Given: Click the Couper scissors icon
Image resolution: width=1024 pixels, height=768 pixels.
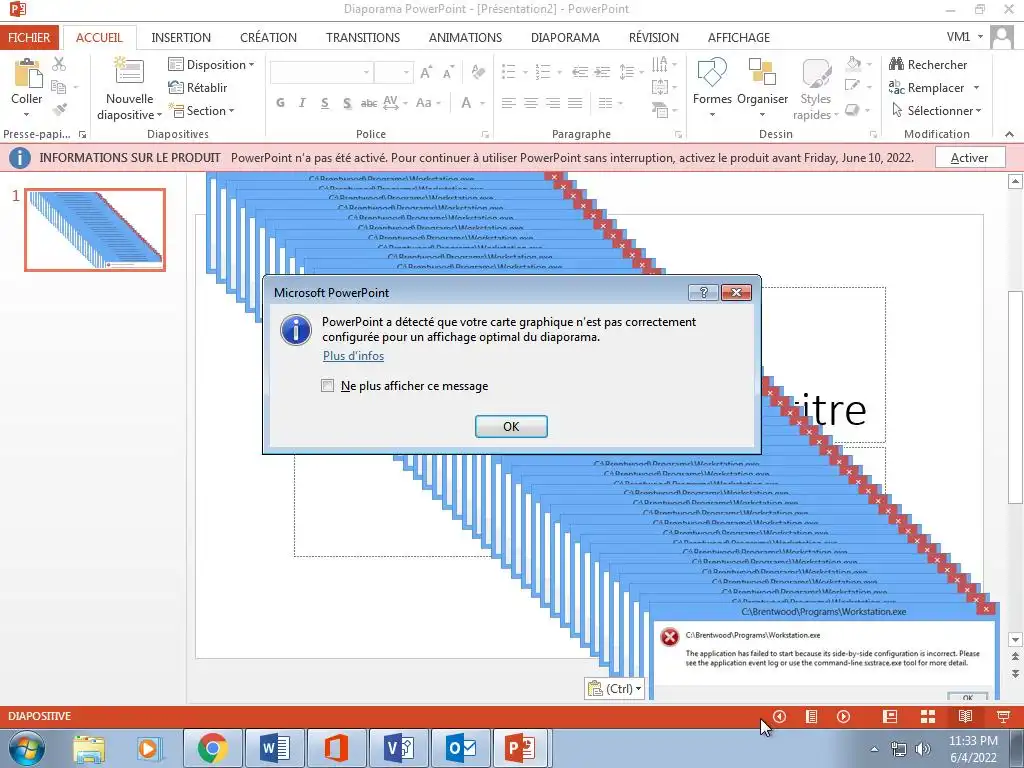Looking at the screenshot, I should (x=59, y=64).
